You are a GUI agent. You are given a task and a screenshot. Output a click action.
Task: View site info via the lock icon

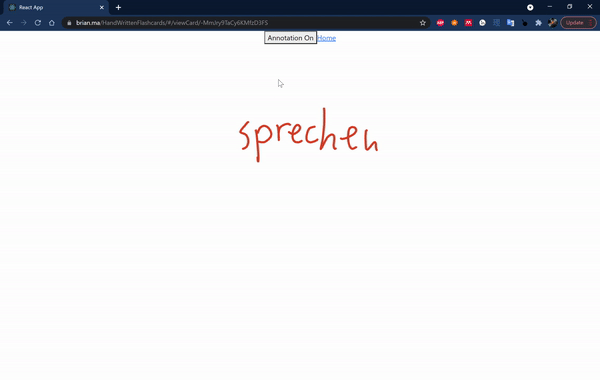(x=69, y=23)
